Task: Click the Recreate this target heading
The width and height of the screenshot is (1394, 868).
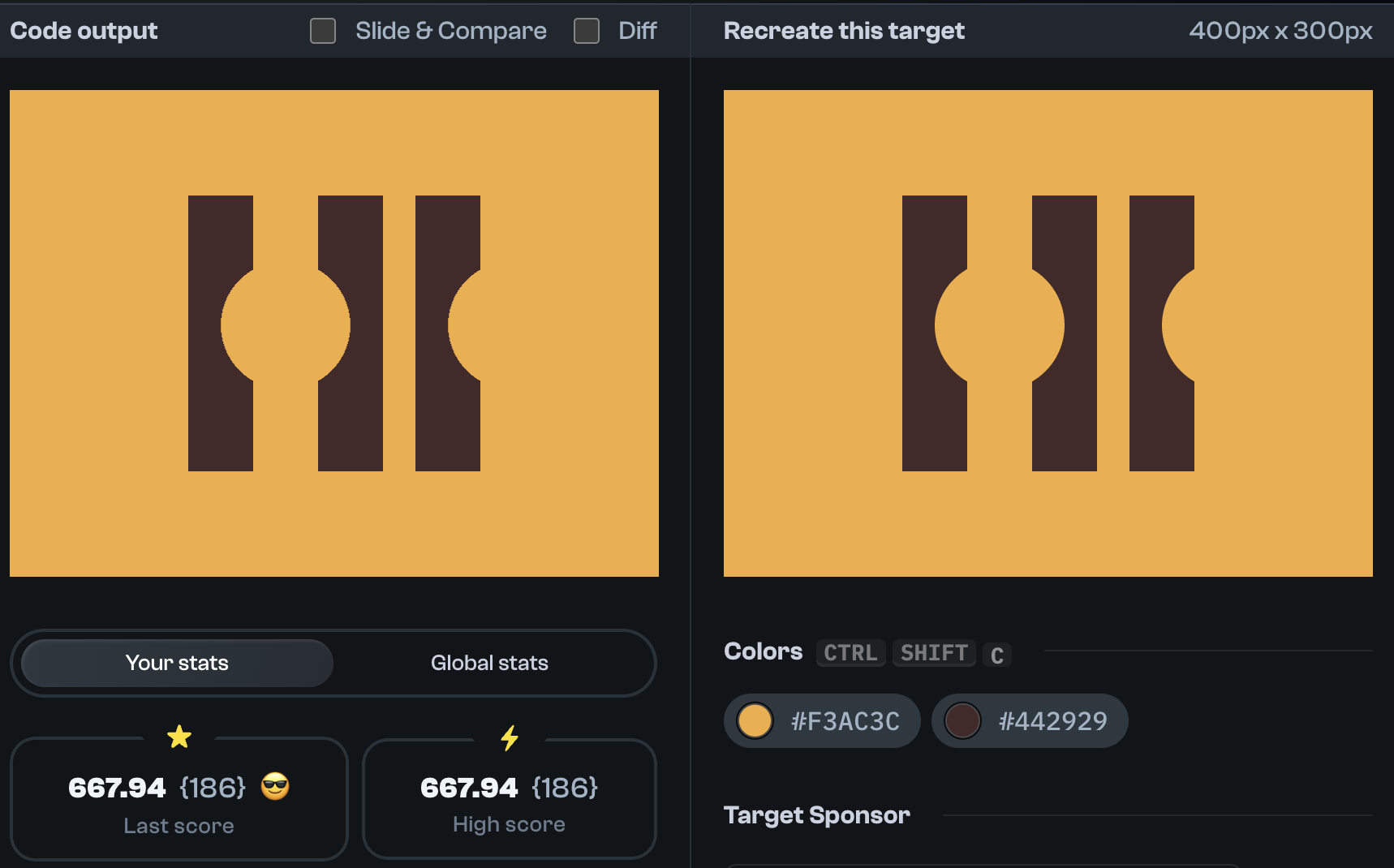Action: tap(844, 31)
